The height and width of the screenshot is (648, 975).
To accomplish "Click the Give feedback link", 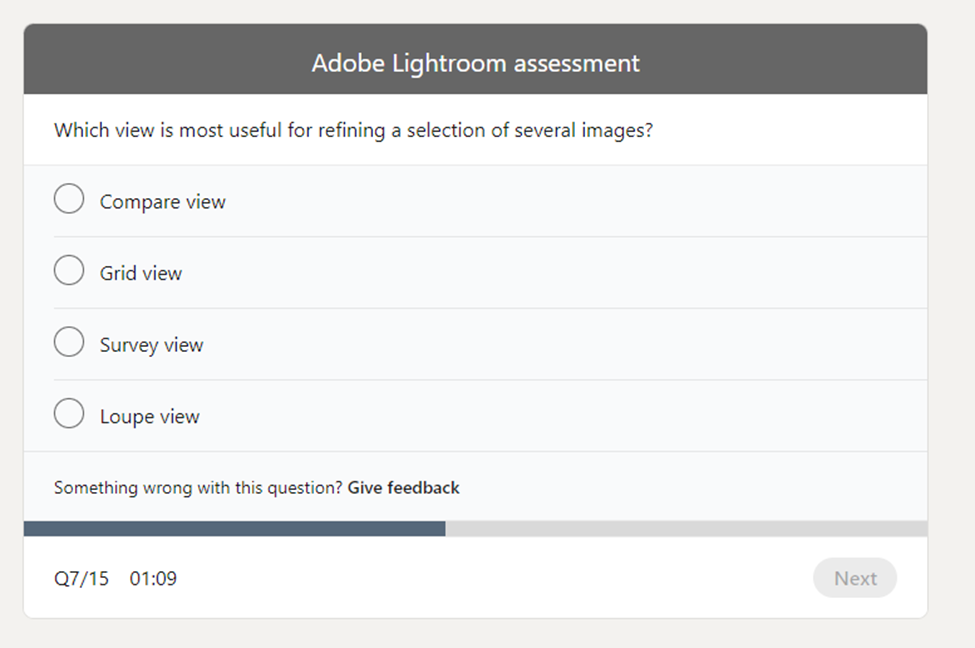I will [403, 488].
